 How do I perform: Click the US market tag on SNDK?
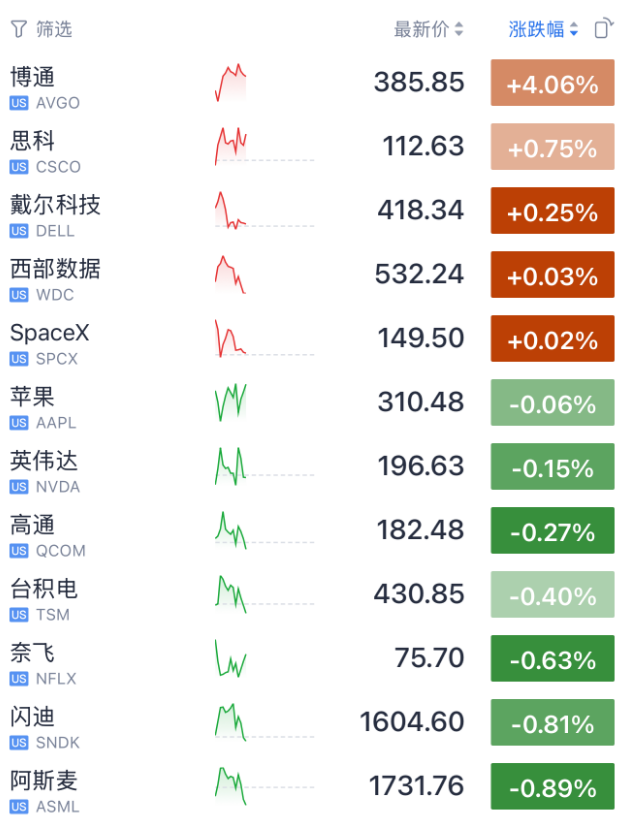pos(19,743)
